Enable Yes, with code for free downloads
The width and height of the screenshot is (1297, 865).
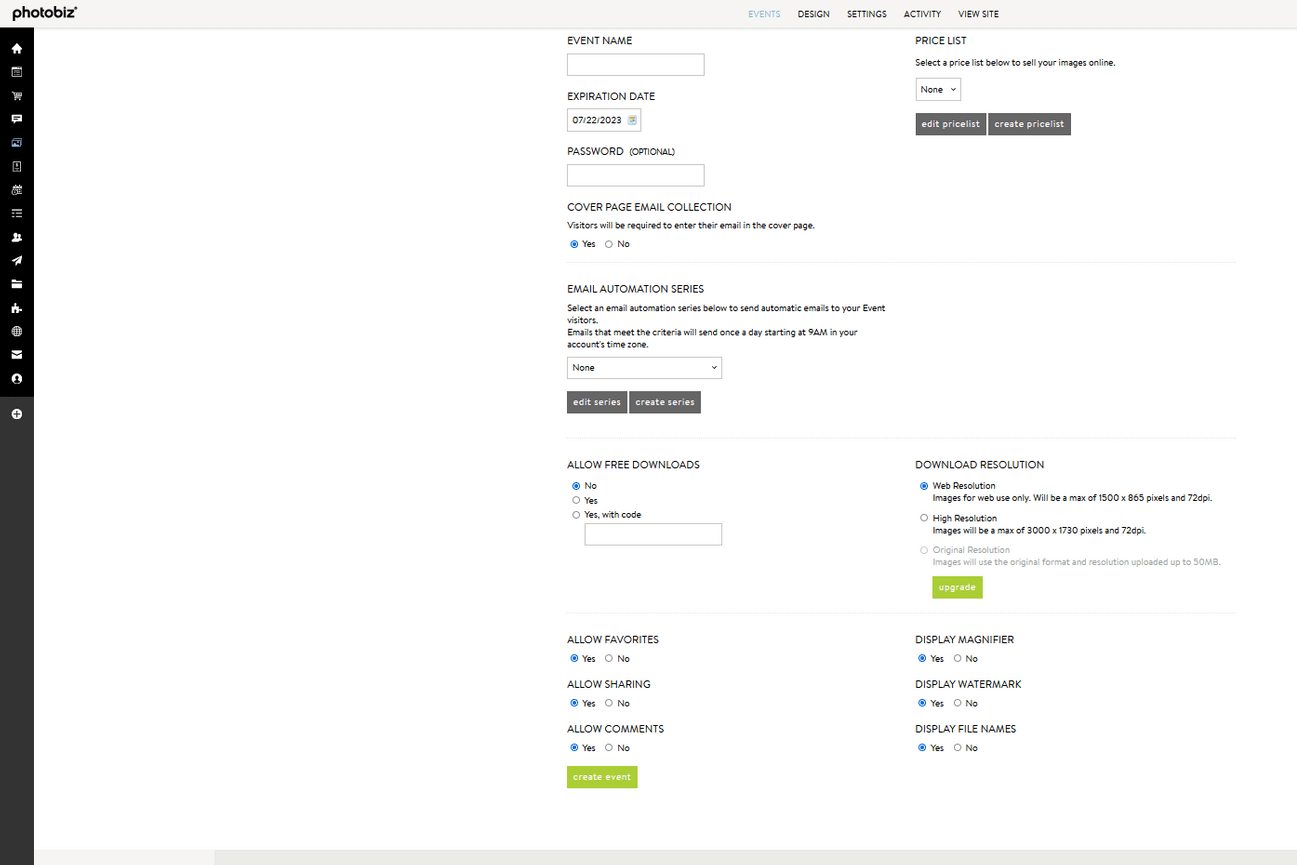point(576,514)
